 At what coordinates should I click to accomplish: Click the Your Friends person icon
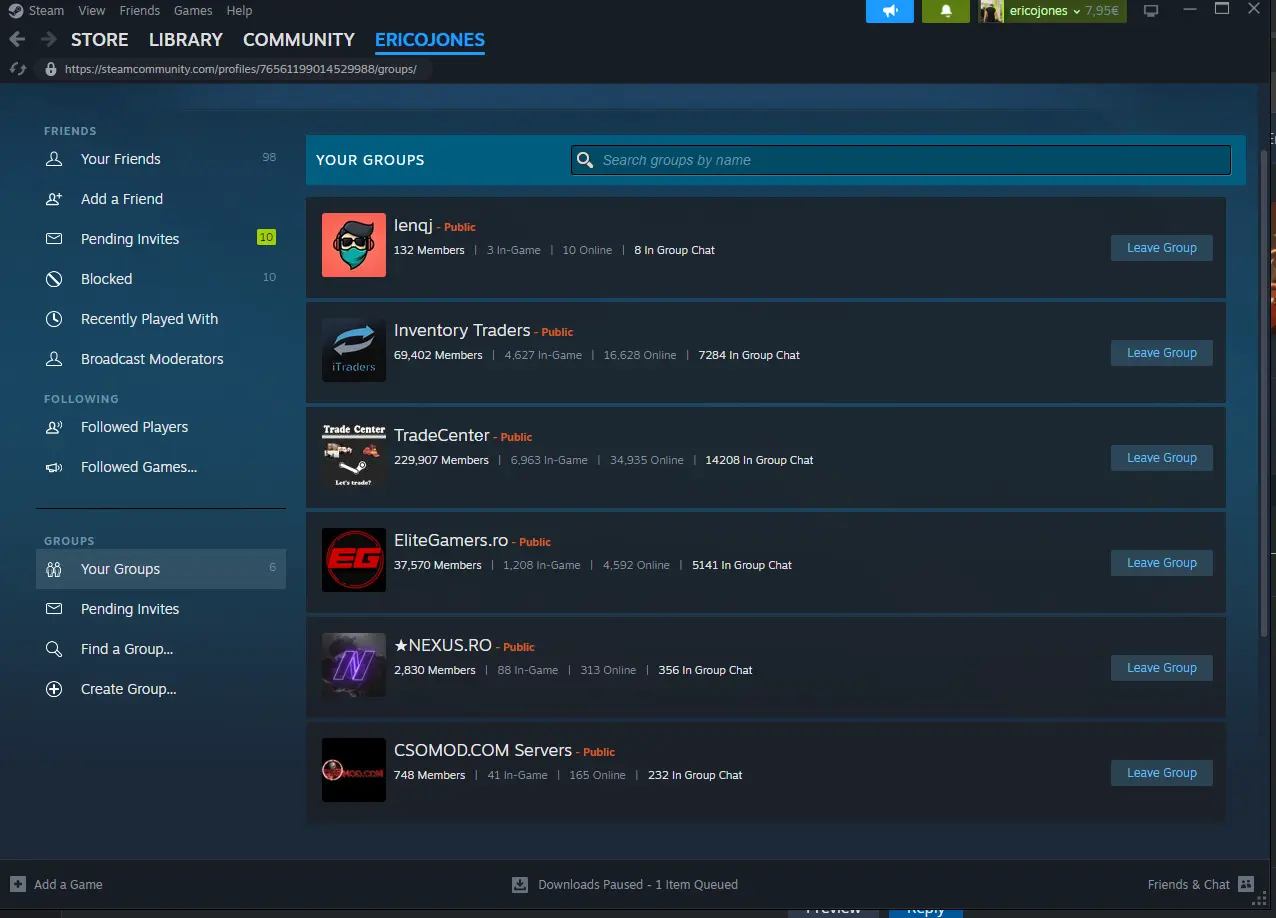click(x=54, y=159)
